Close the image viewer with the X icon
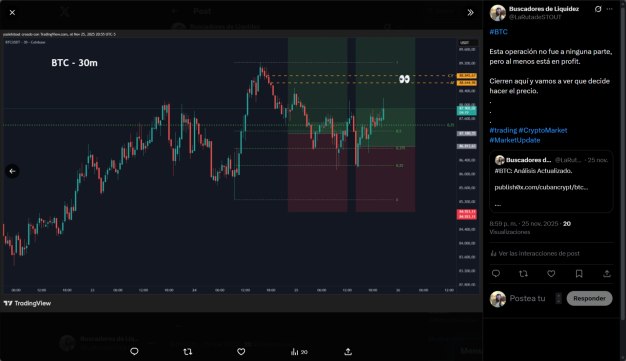Image resolution: width=626 pixels, height=361 pixels. 12,12
